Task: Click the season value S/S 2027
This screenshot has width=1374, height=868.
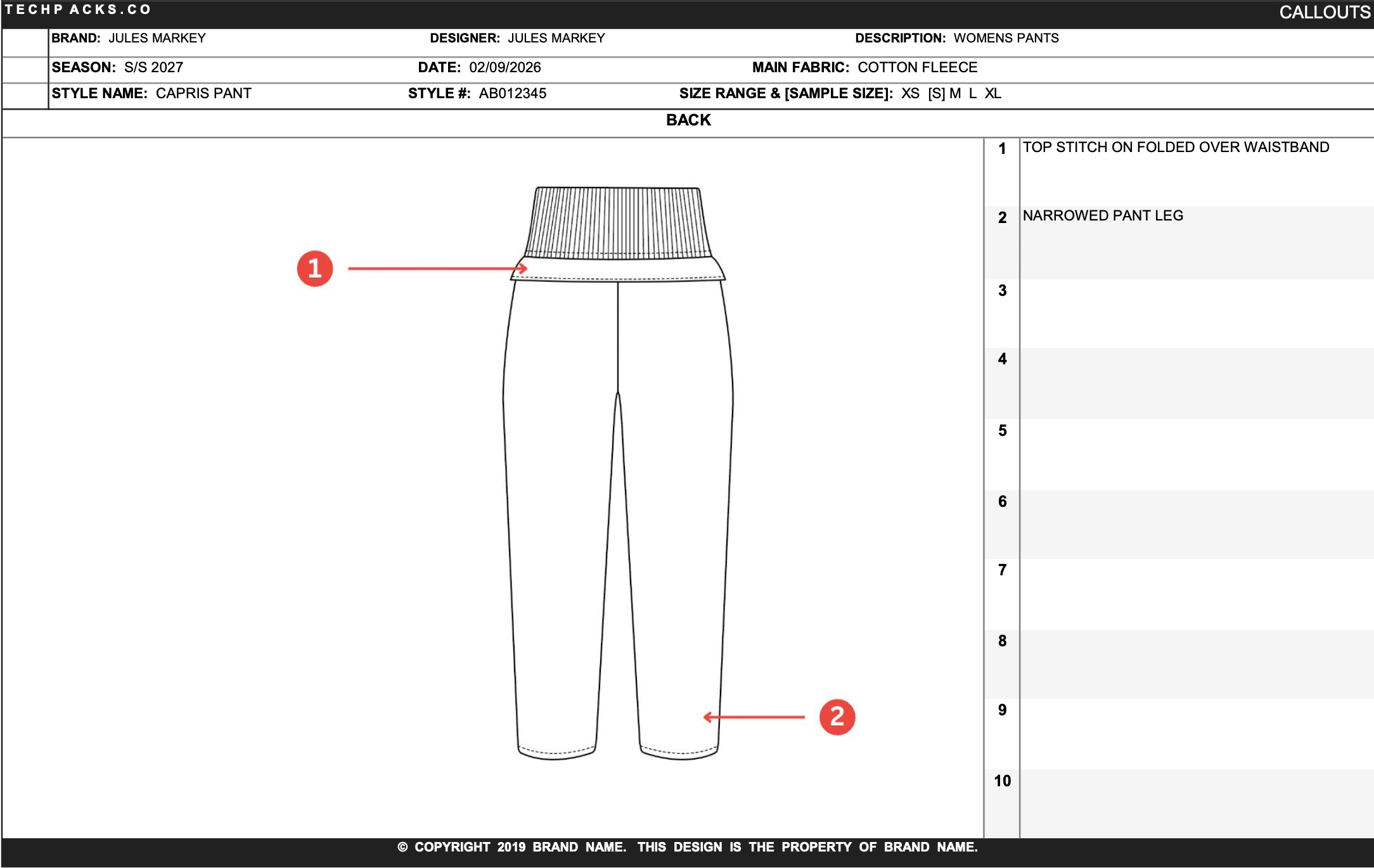Action: coord(154,67)
